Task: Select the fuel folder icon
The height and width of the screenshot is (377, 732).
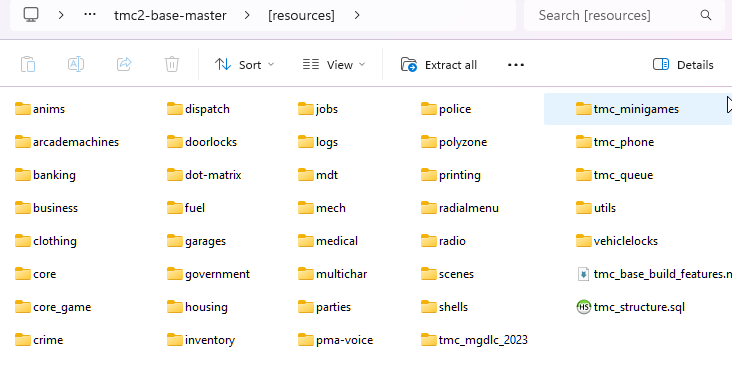Action: click(x=175, y=208)
